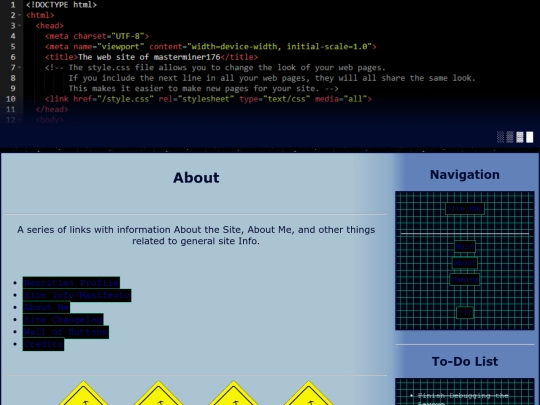Screen dimensions: 540x405
Task: Open the Wall of Buttons link
Action: click(66, 332)
